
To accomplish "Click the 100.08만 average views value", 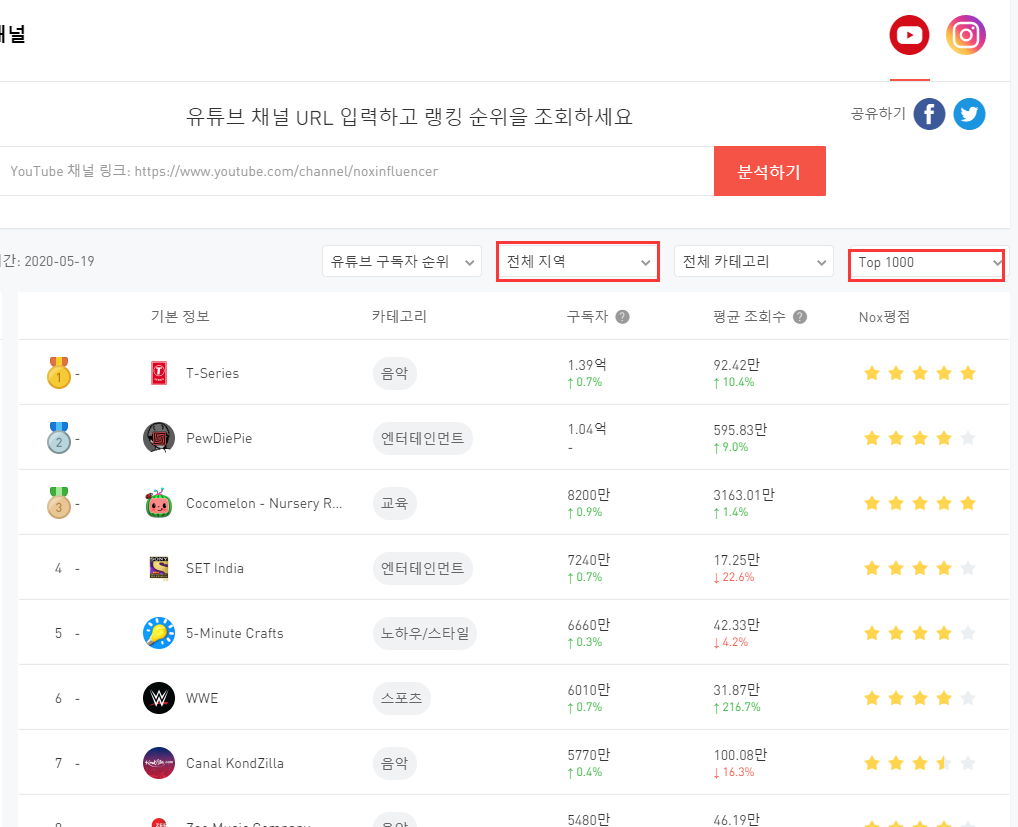I will pyautogui.click(x=740, y=754).
